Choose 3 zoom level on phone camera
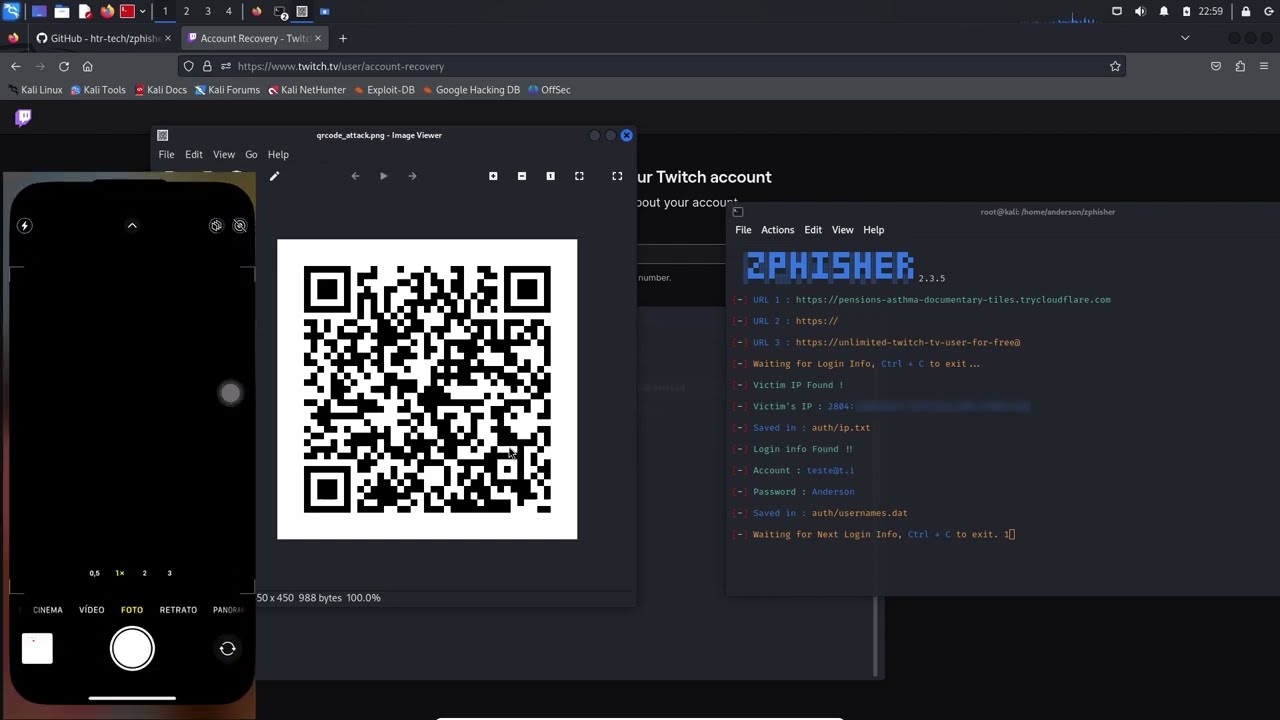 (169, 573)
